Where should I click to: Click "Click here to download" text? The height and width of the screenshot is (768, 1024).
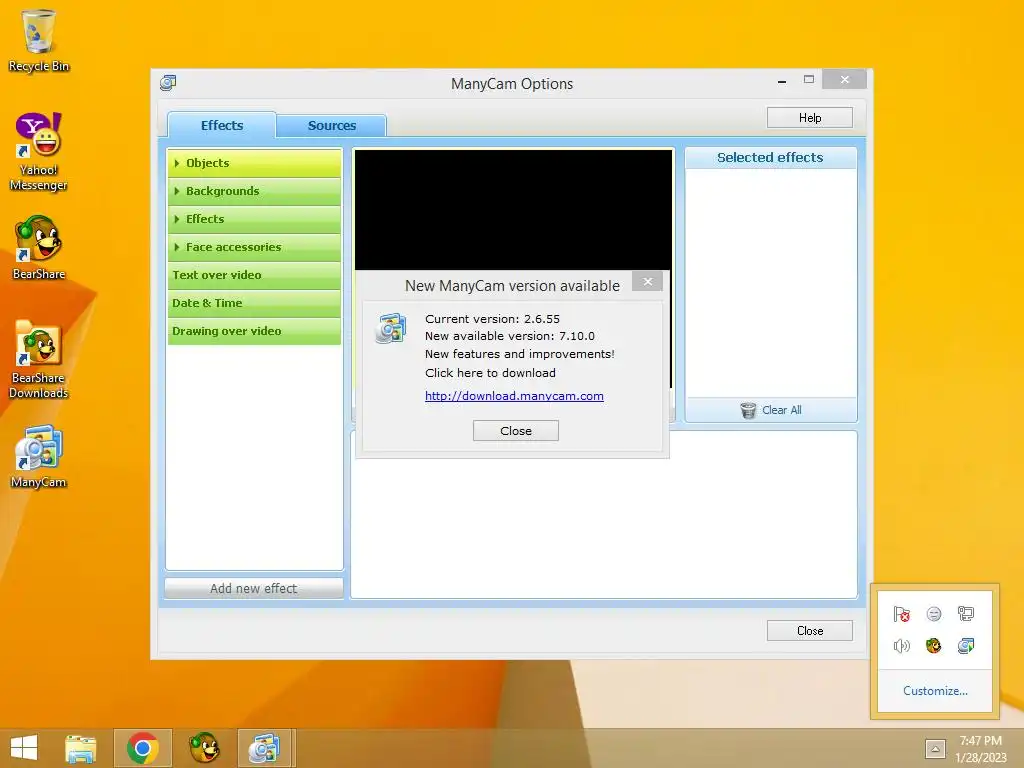point(490,373)
